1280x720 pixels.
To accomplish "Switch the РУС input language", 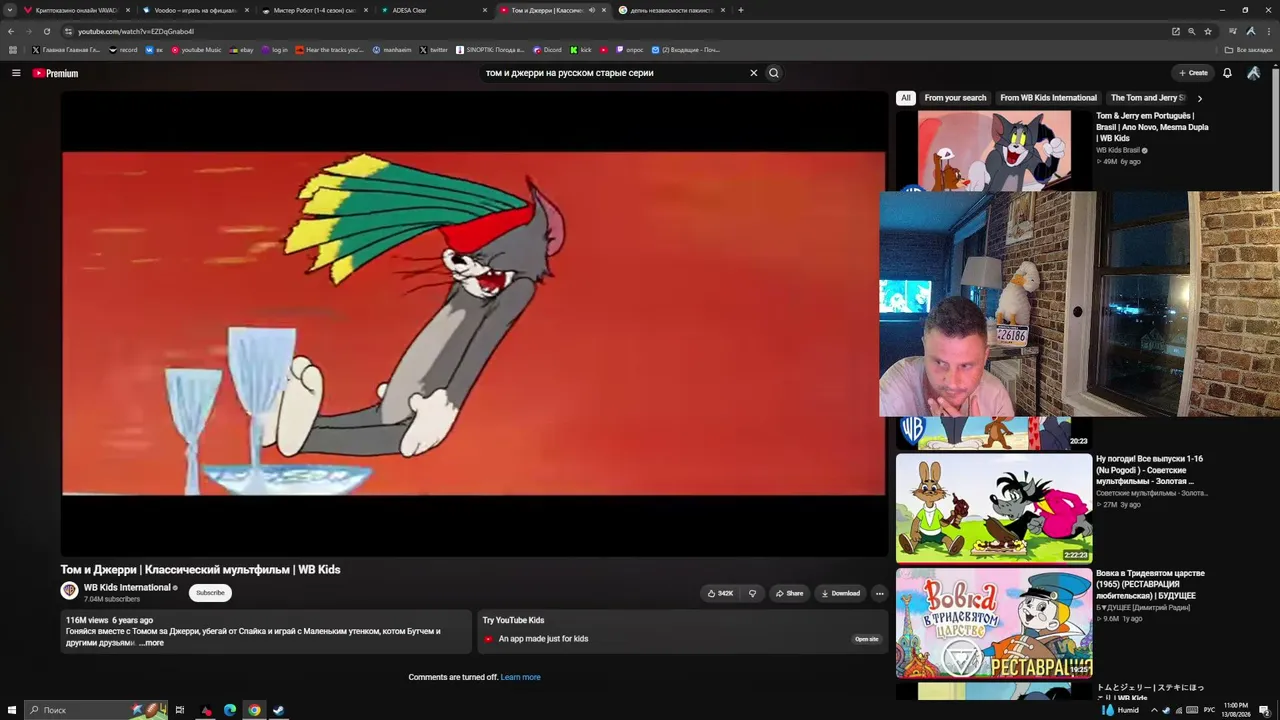I will (x=1208, y=710).
